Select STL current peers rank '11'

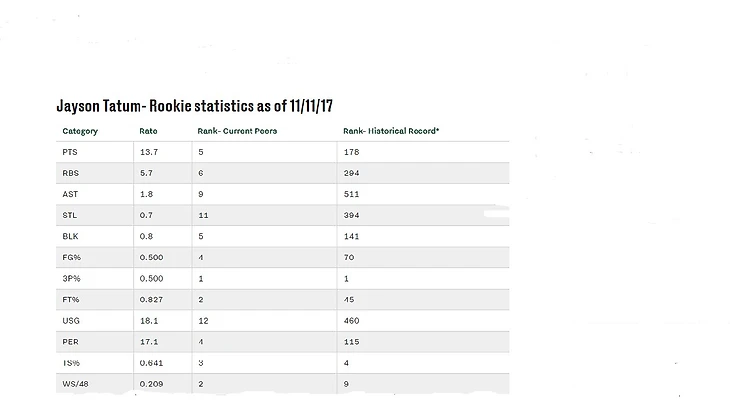(x=203, y=215)
